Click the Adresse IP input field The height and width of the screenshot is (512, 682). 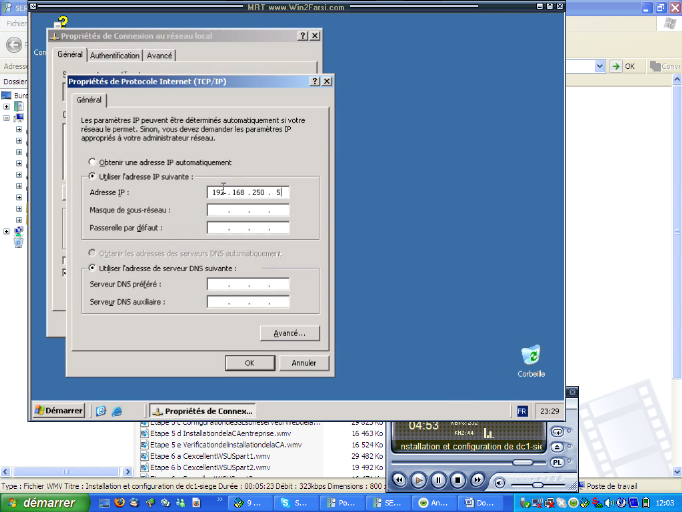click(x=248, y=192)
